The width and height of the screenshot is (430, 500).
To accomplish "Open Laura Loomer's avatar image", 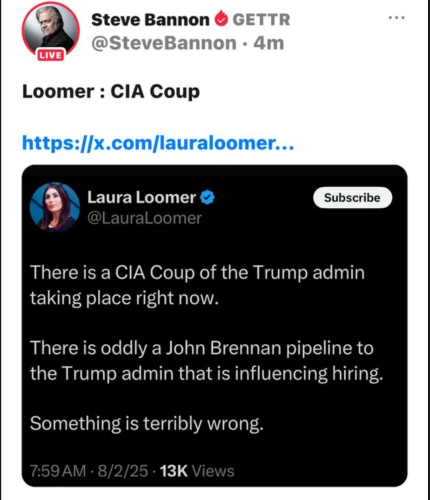I will [x=55, y=207].
